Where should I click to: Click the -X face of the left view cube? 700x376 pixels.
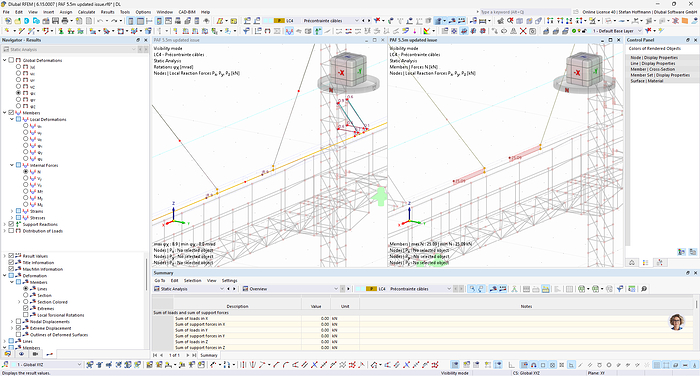tap(341, 72)
